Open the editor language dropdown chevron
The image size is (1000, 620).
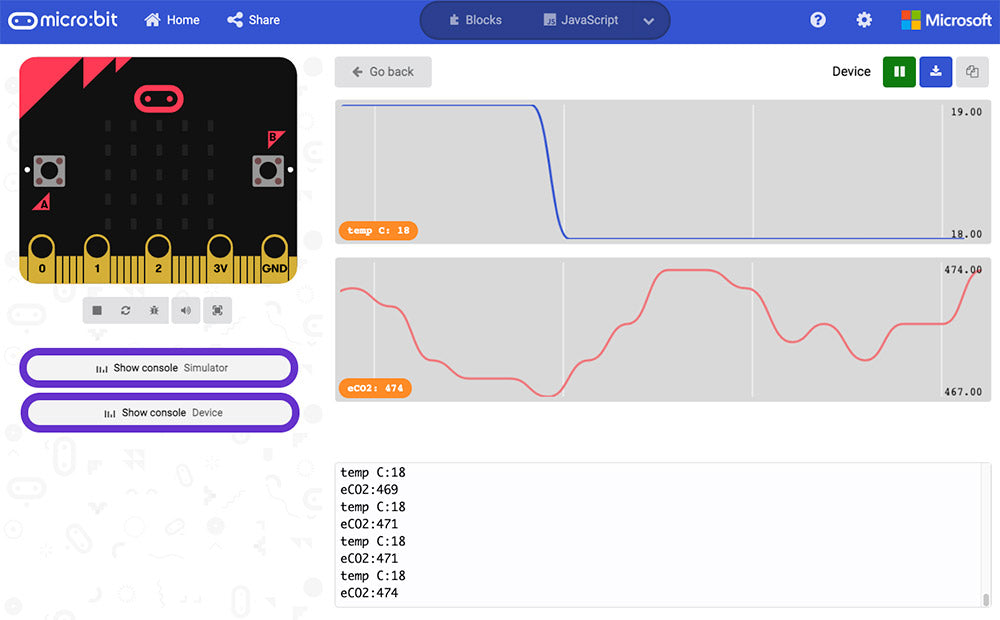point(648,19)
